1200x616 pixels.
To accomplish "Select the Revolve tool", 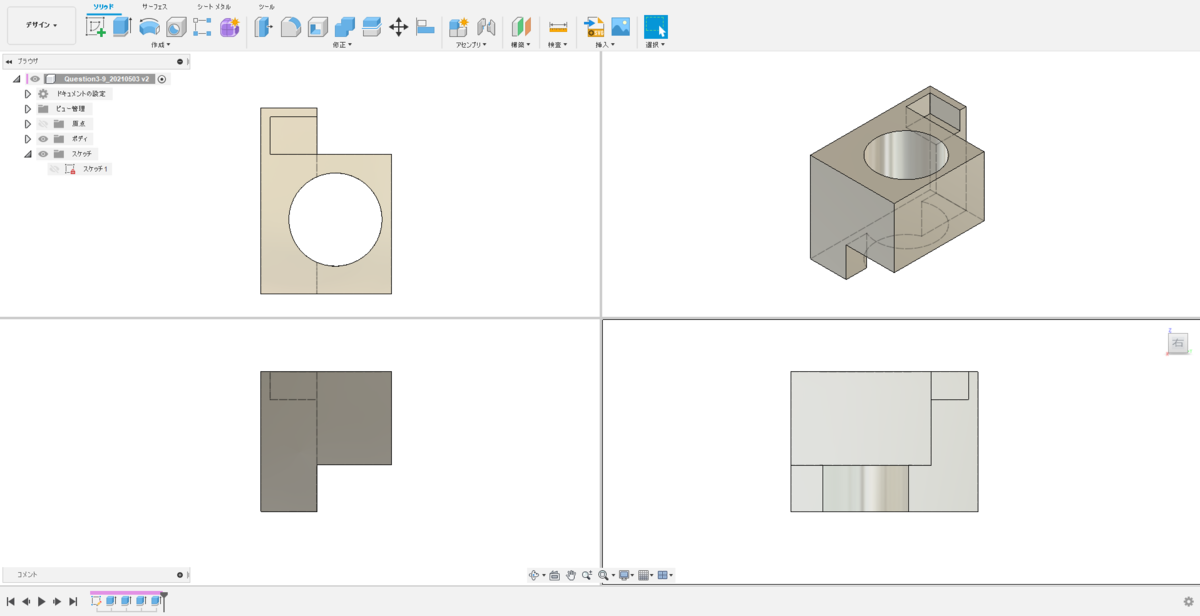I will [x=149, y=27].
